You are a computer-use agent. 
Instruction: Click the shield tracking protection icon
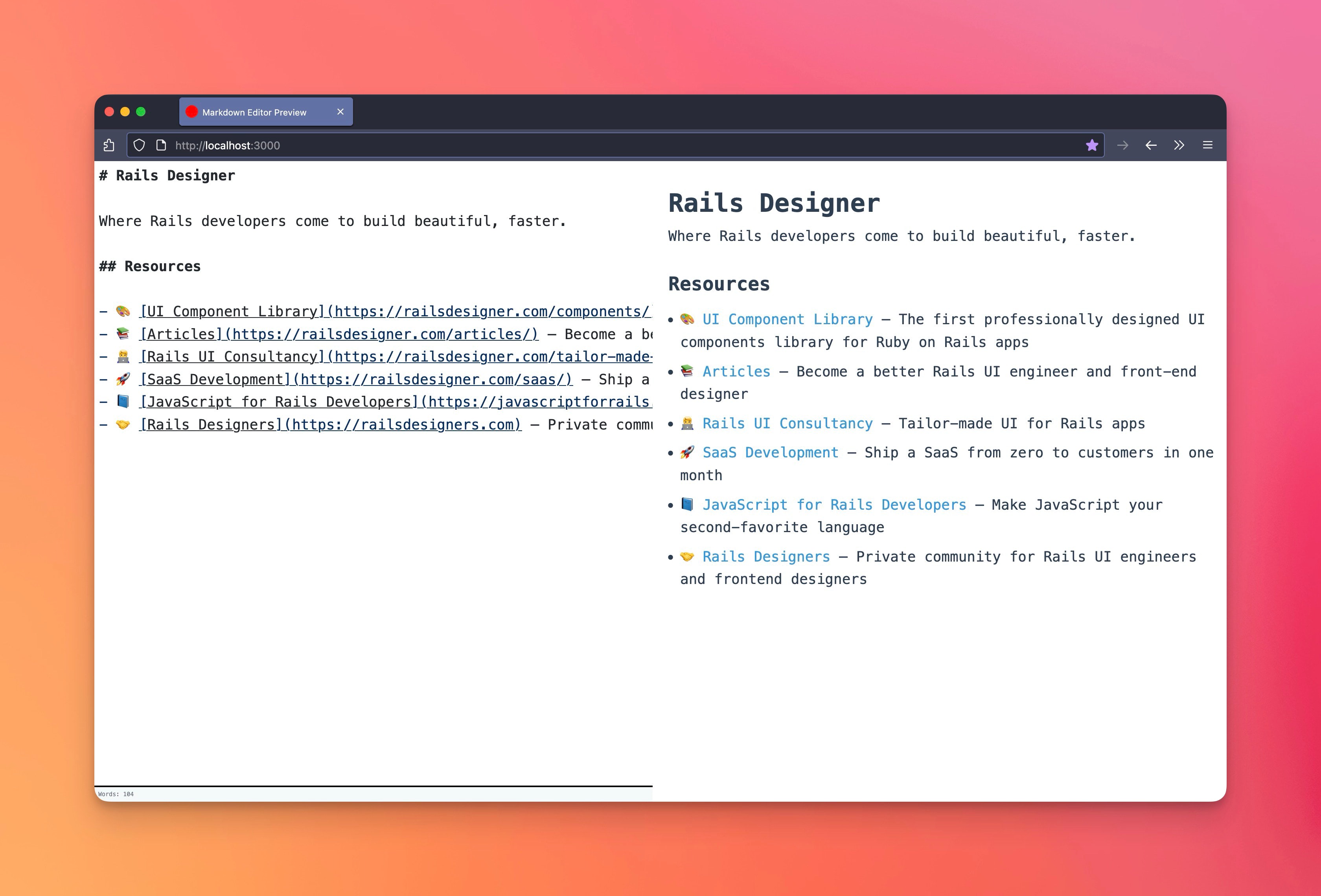pos(139,145)
